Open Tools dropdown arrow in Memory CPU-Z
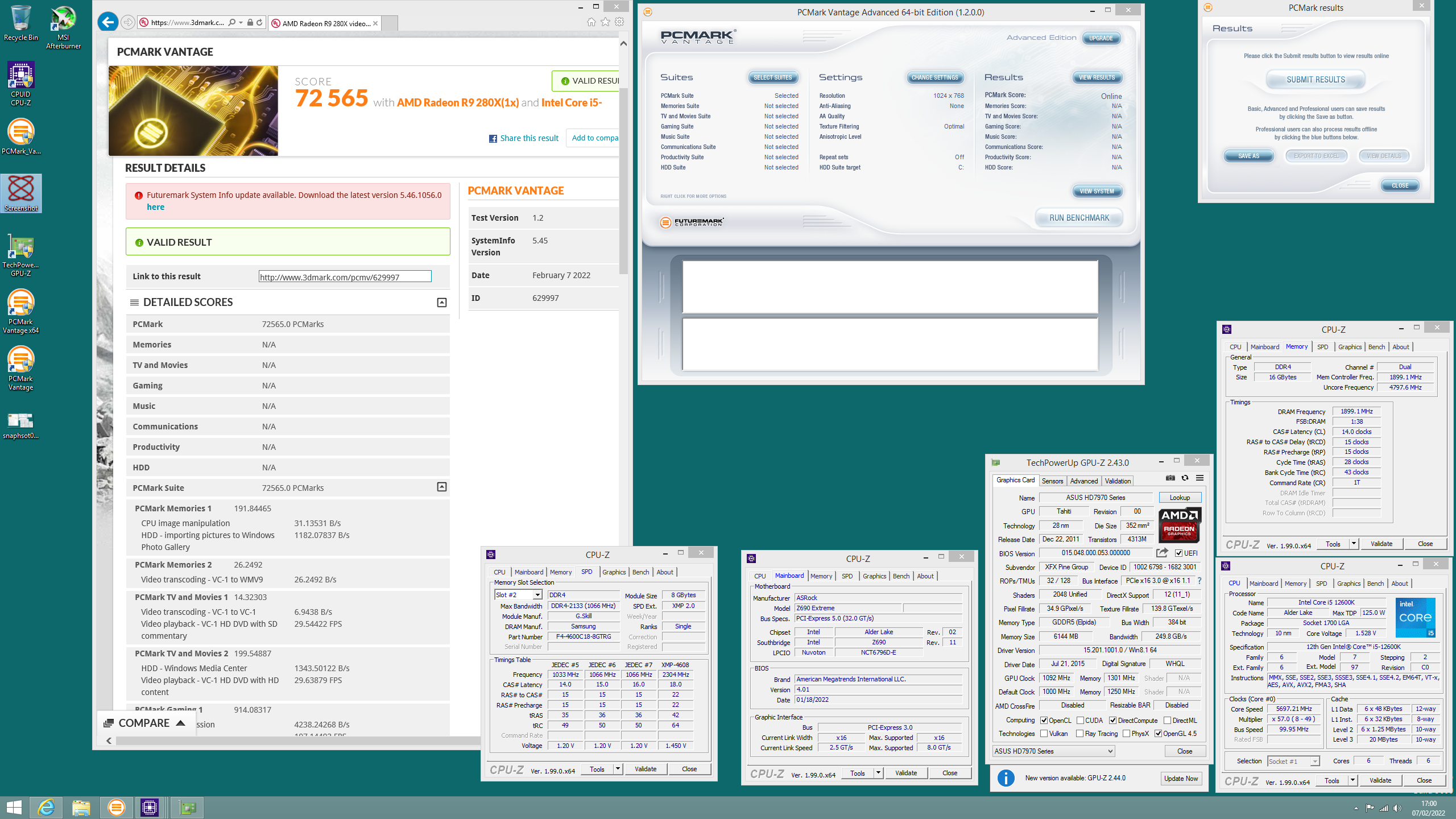This screenshot has height=819, width=1456. [1354, 544]
